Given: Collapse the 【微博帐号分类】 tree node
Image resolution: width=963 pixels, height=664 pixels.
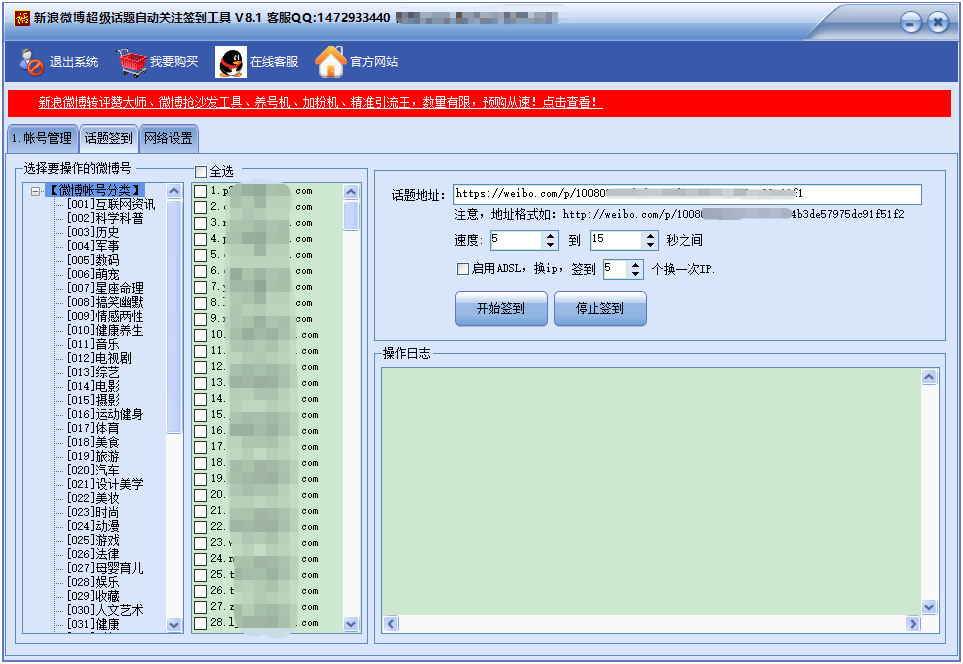Looking at the screenshot, I should click(x=36, y=192).
